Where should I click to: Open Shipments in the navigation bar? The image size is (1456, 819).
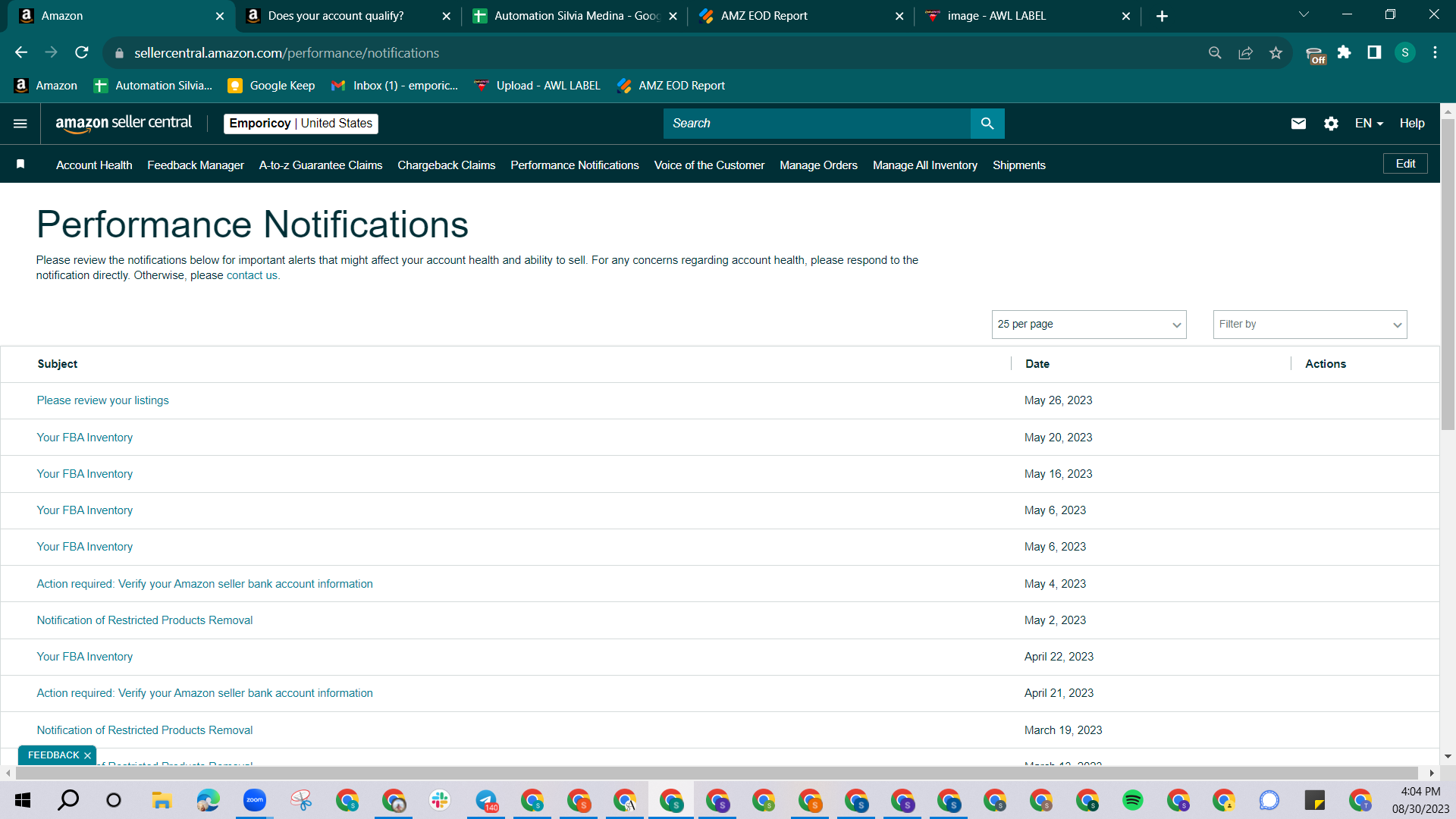coord(1019,165)
